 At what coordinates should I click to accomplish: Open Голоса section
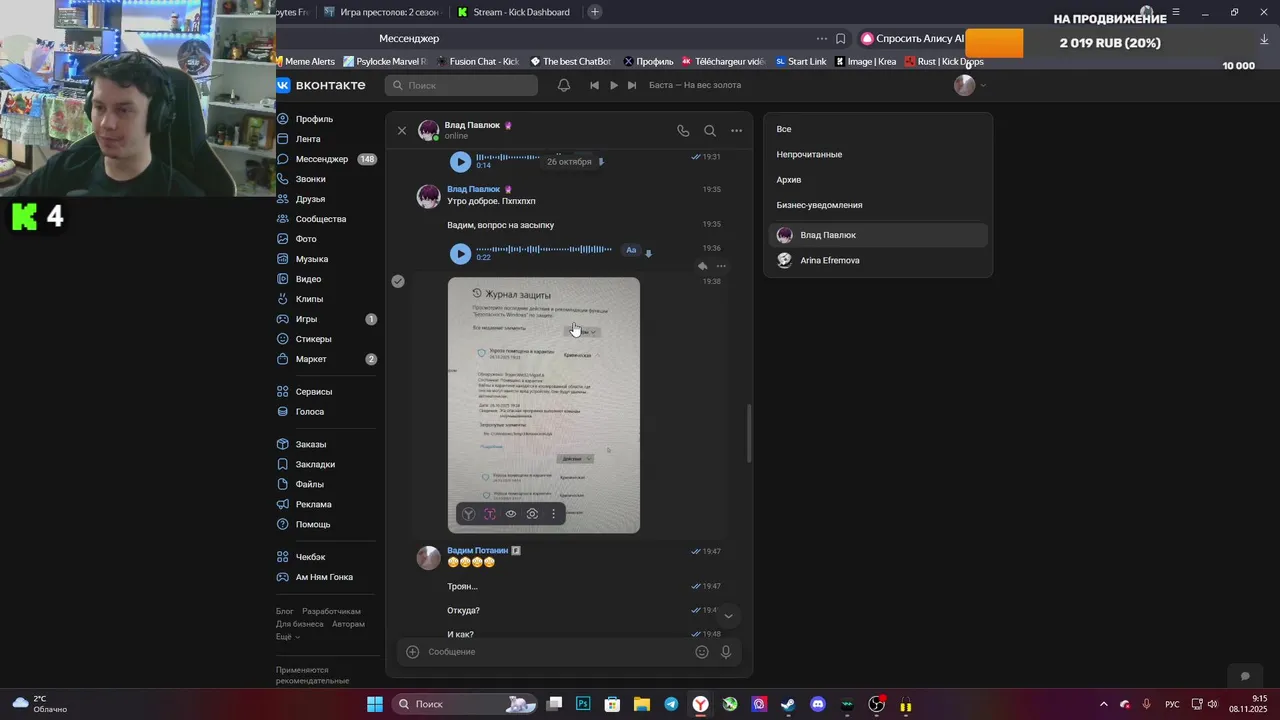pos(310,412)
